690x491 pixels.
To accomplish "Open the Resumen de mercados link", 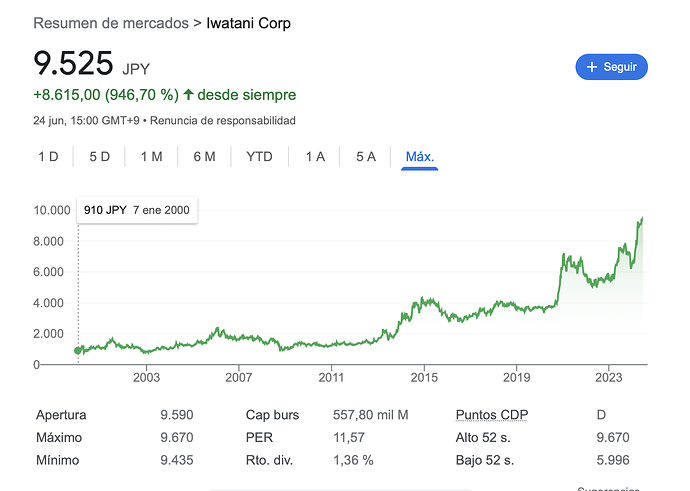I will (x=111, y=22).
